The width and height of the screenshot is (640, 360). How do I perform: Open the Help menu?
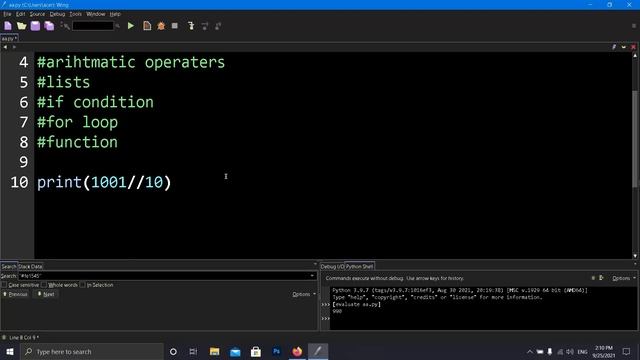coord(115,14)
